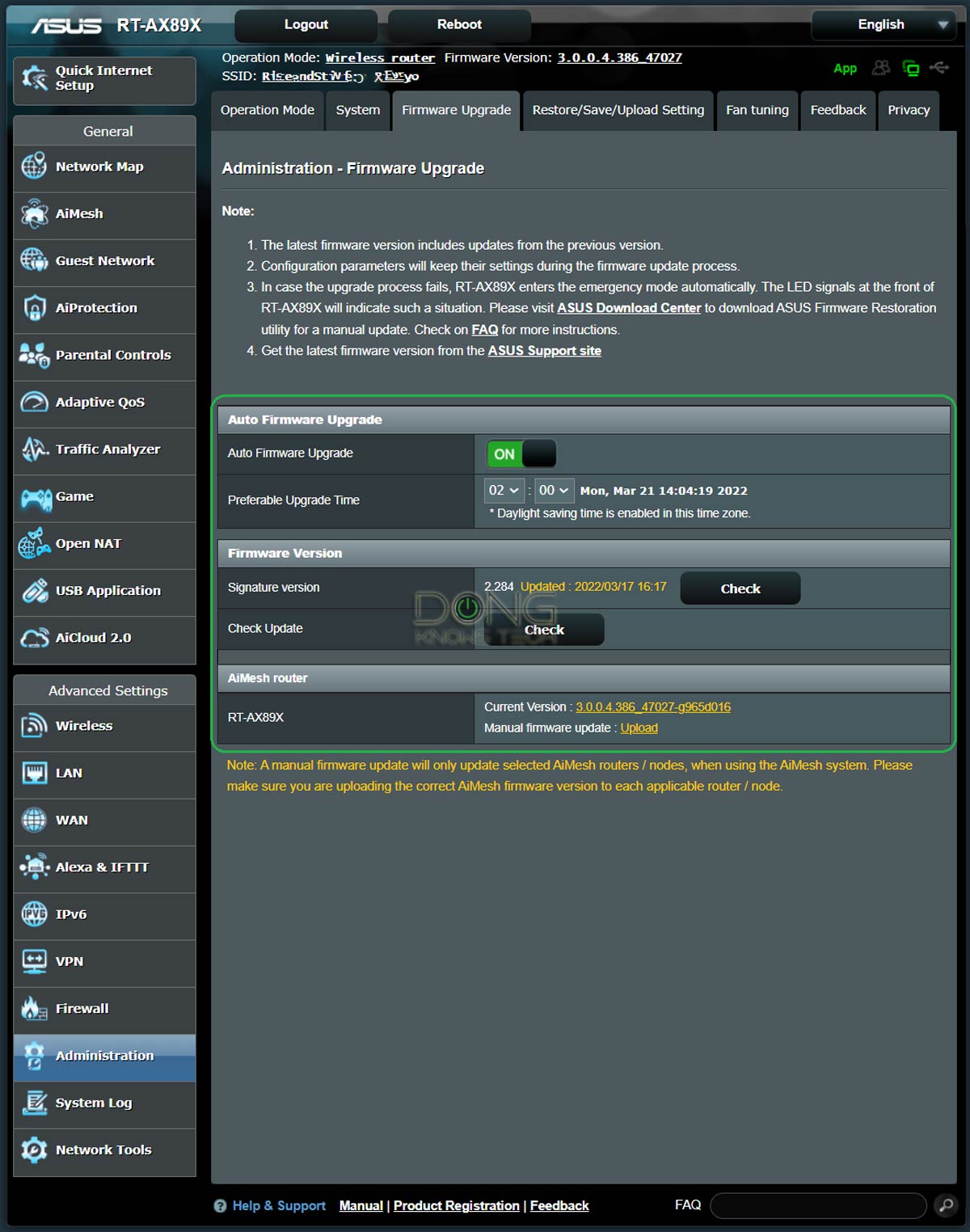Open the Restore/Save/Upload Setting tab
This screenshot has width=970, height=1232.
[x=618, y=110]
